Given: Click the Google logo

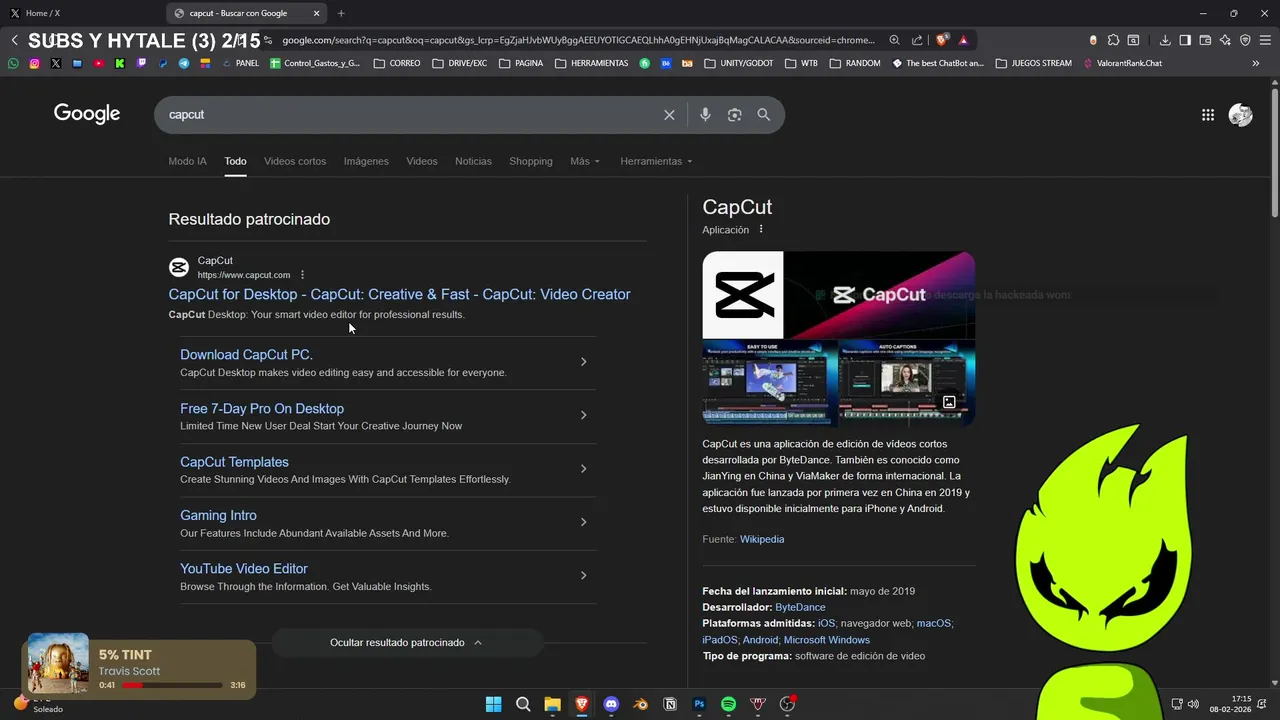Looking at the screenshot, I should [x=87, y=114].
